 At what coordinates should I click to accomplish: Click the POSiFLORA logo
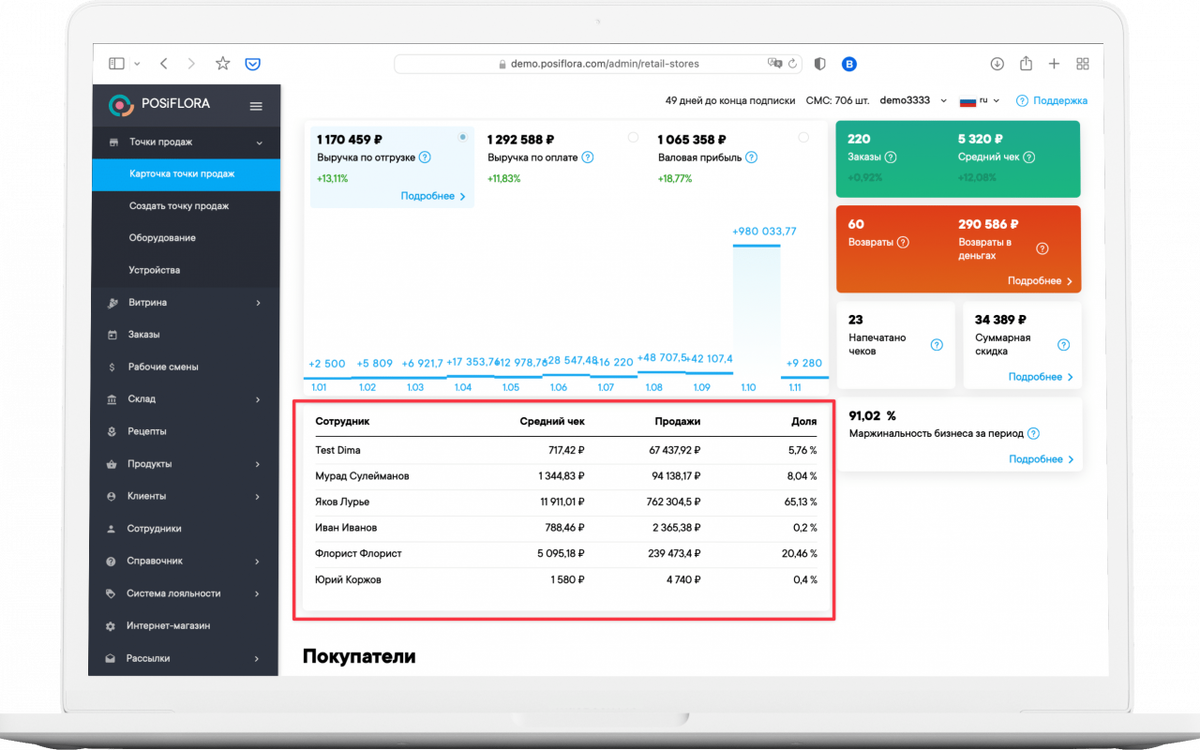tap(158, 105)
